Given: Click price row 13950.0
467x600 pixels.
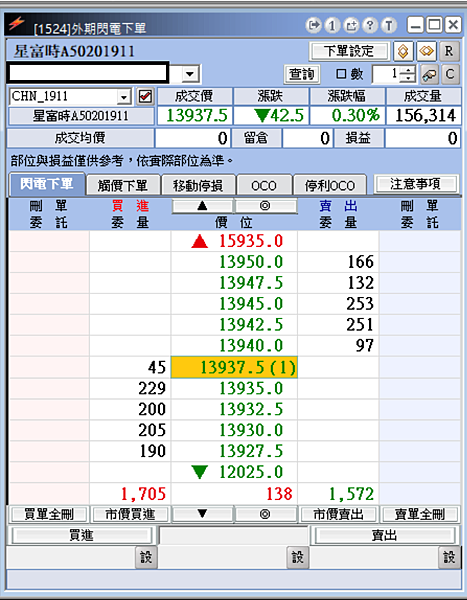Looking at the screenshot, I should click(x=234, y=262).
